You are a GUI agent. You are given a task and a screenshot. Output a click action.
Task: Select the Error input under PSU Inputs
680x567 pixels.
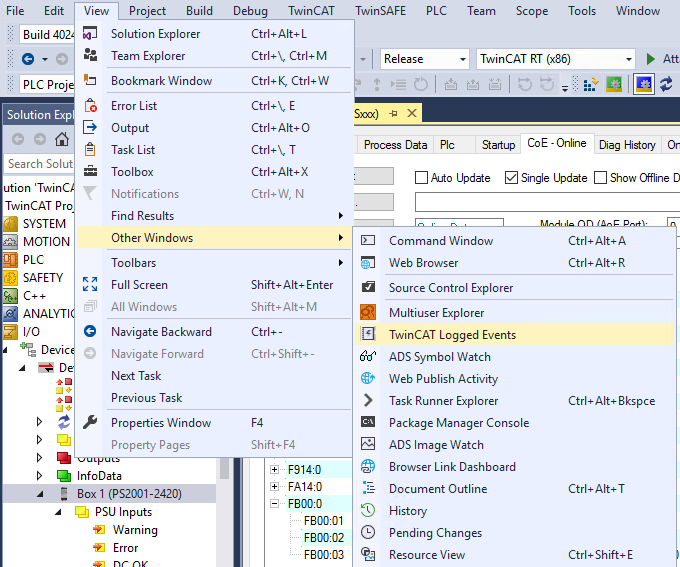click(125, 548)
